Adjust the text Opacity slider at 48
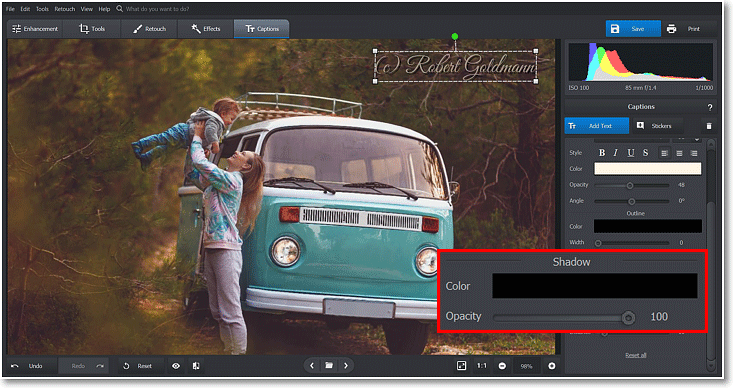 tap(632, 186)
